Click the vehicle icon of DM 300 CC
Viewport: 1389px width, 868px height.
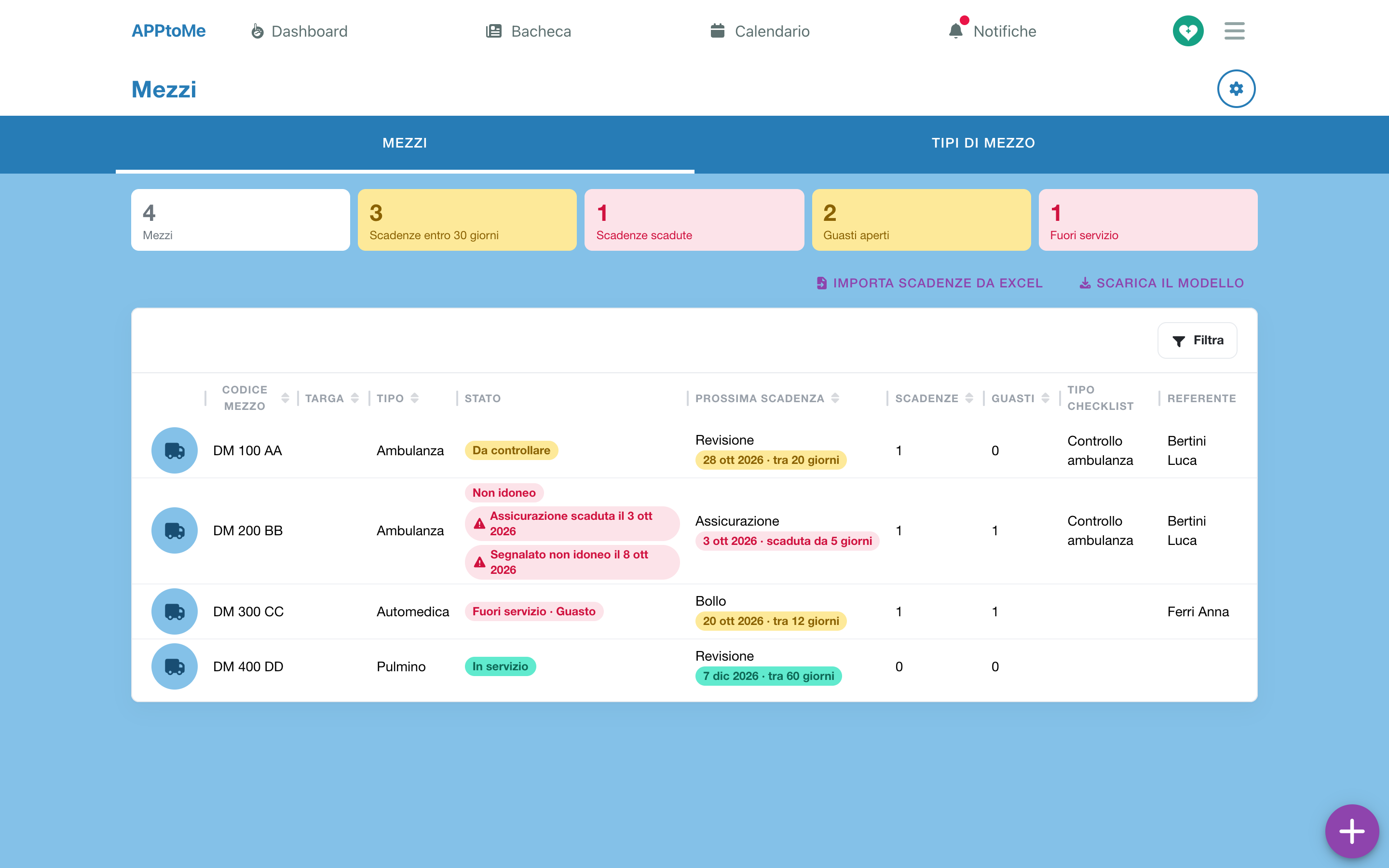(175, 611)
